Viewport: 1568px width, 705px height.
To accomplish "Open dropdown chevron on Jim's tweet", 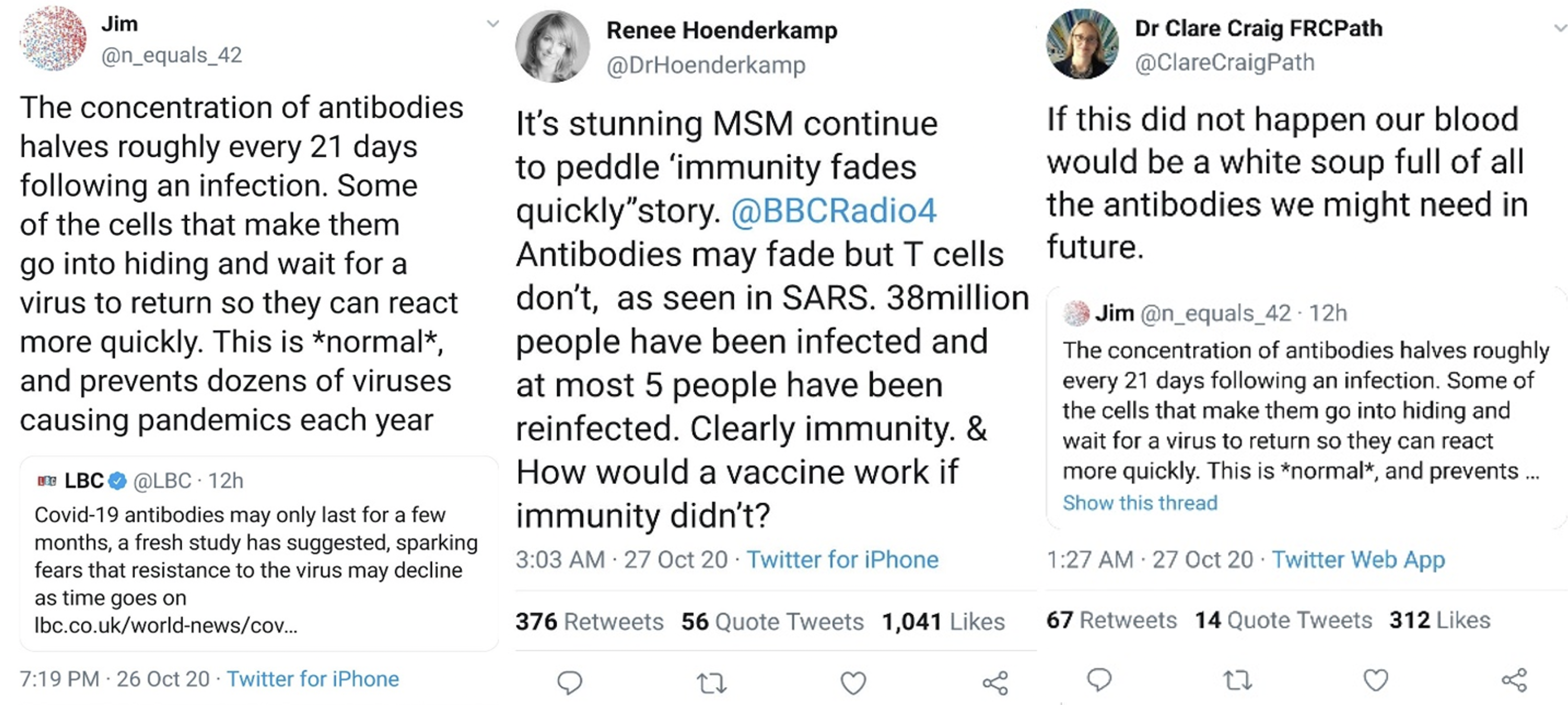I will [x=493, y=24].
